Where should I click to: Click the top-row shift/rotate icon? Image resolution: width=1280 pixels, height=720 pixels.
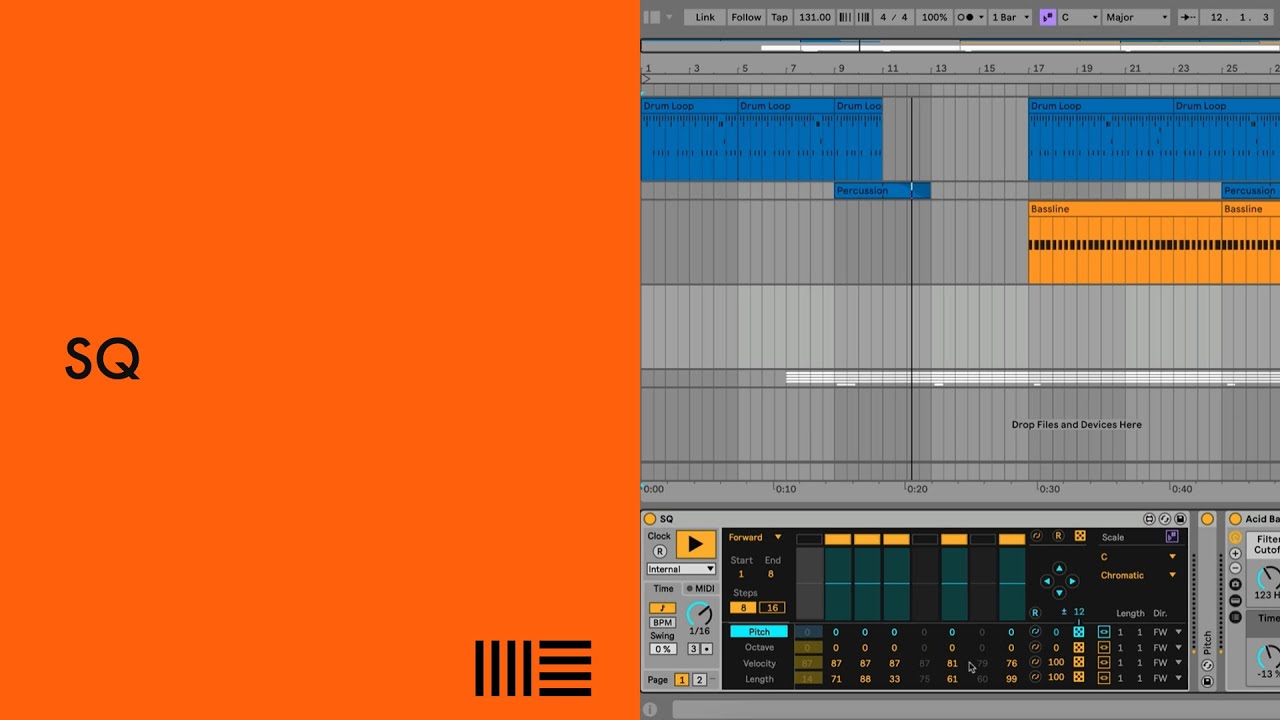coord(1036,536)
